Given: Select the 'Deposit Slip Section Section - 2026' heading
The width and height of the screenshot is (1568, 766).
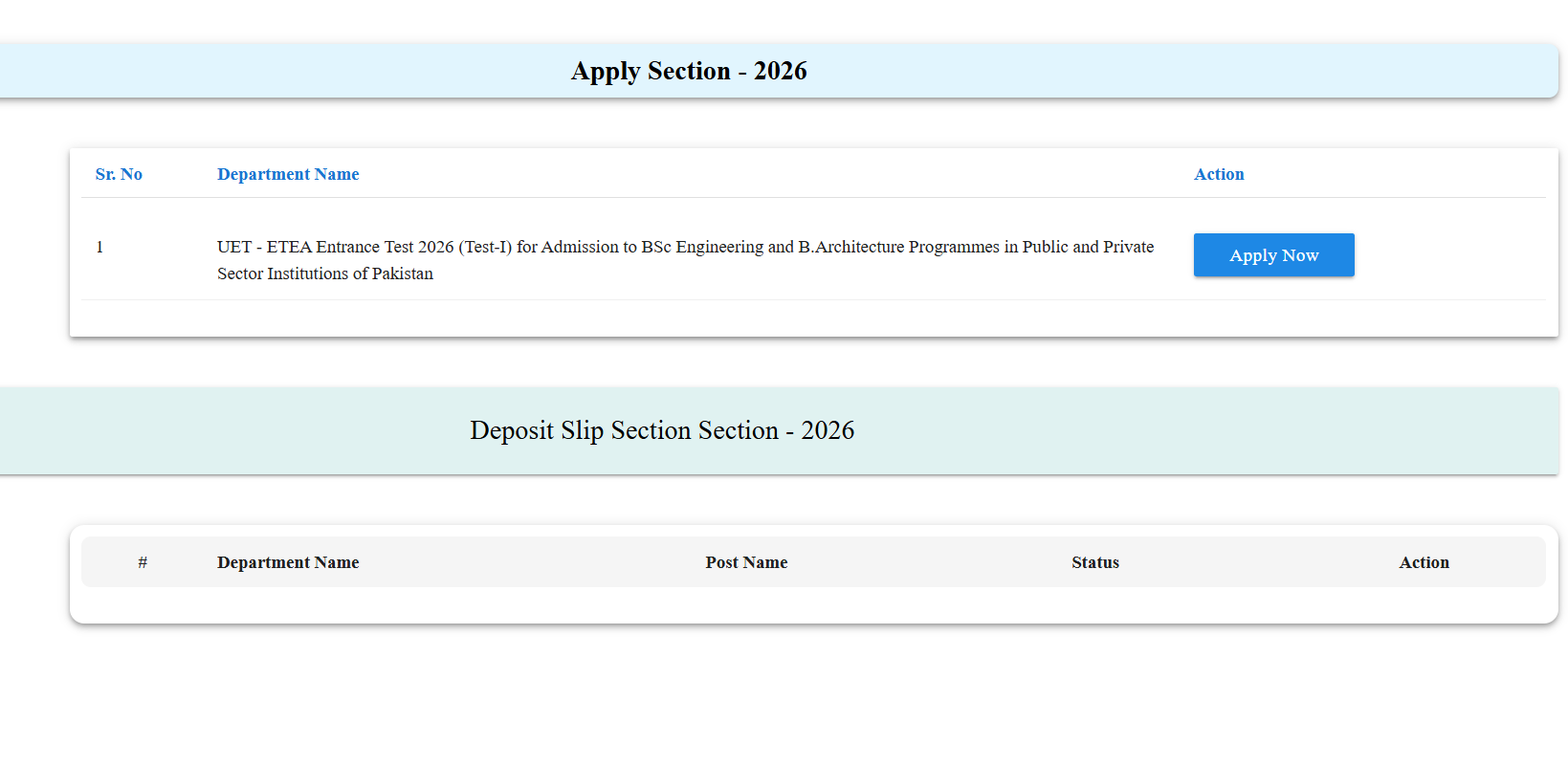Looking at the screenshot, I should [662, 430].
